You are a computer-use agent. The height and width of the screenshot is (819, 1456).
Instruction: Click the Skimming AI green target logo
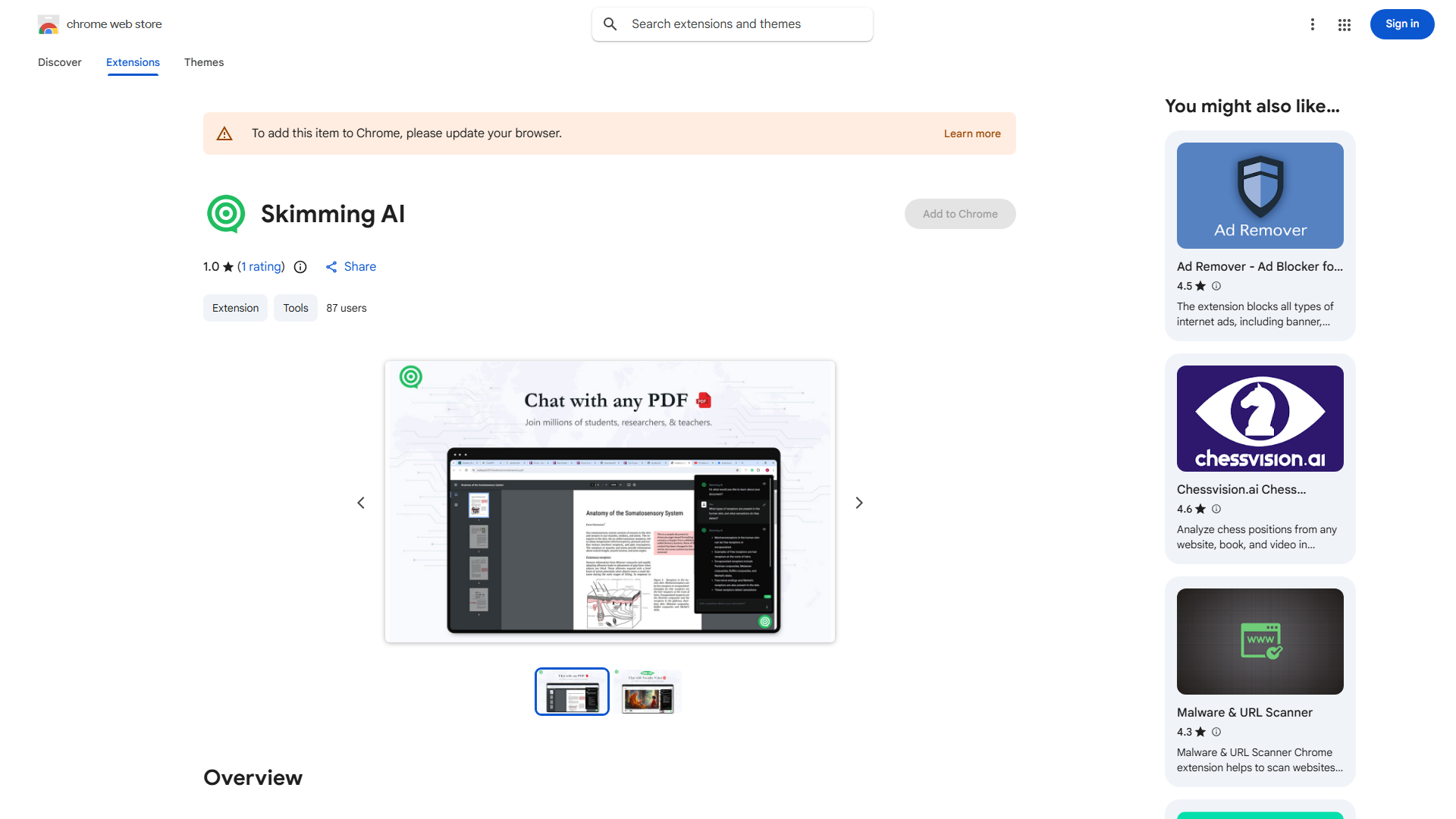(226, 214)
